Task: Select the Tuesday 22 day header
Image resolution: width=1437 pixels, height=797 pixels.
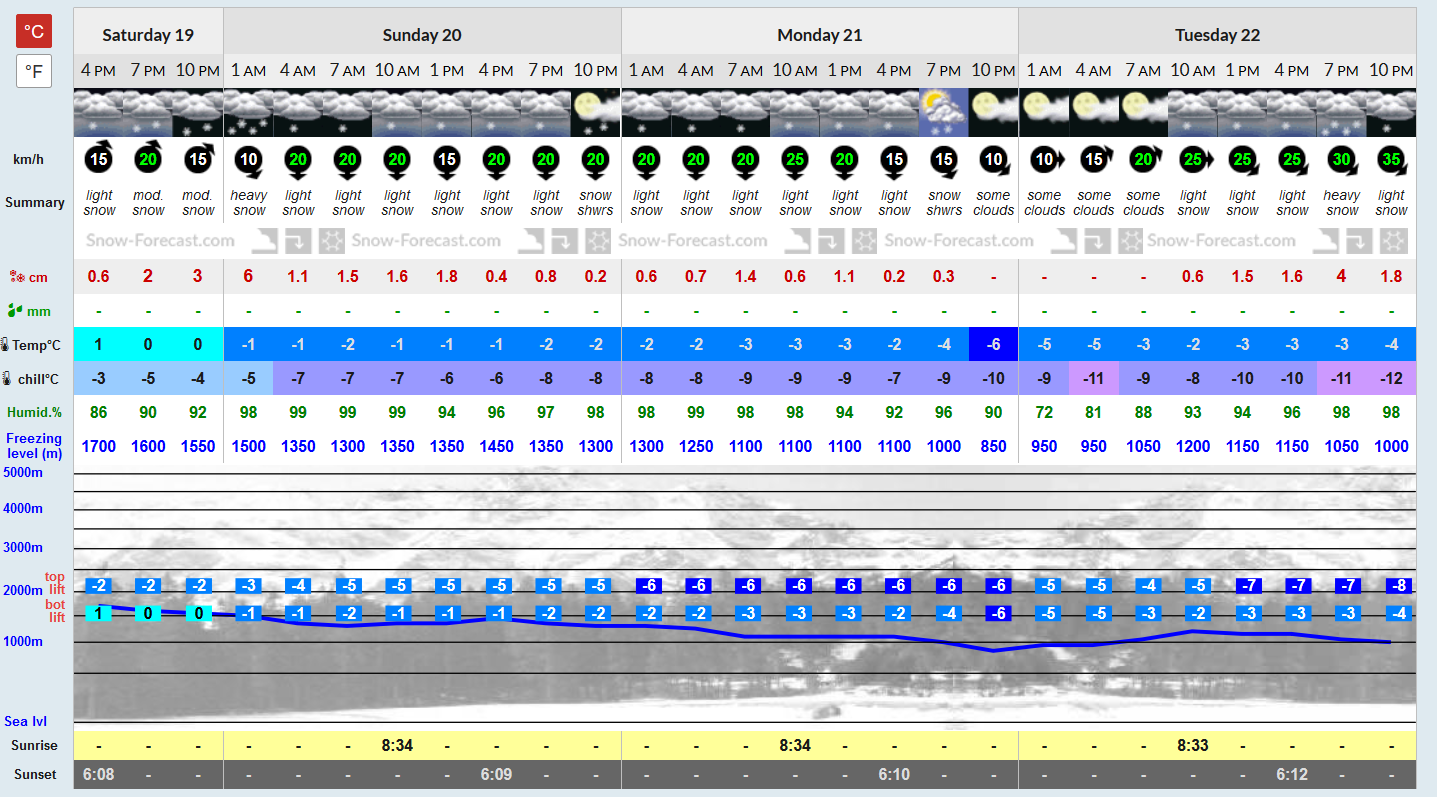Action: click(1217, 34)
